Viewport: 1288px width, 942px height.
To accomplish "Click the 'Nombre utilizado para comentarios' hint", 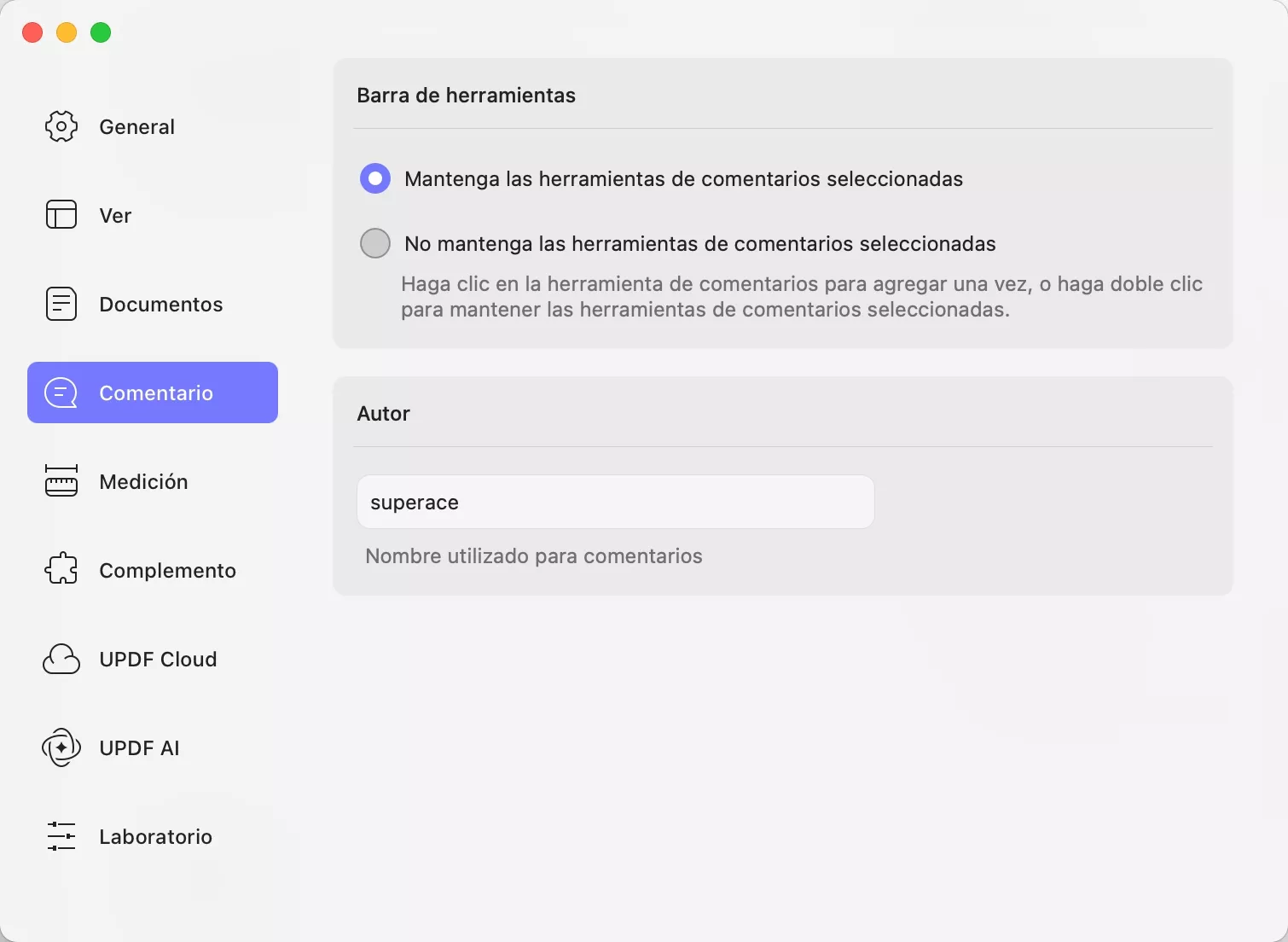I will [534, 556].
